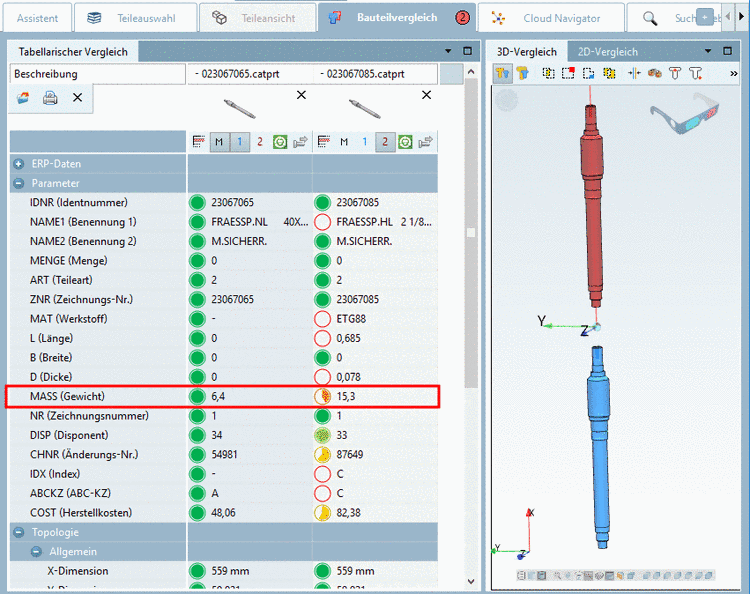The width and height of the screenshot is (750, 594).
Task: Click the yellow pie indicator beside COST 82,38
Action: [x=323, y=513]
